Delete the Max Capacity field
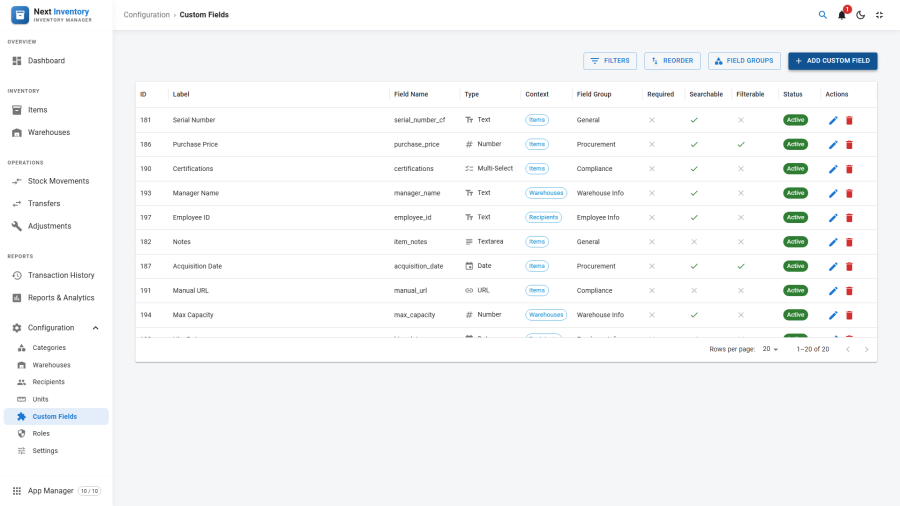 click(849, 316)
